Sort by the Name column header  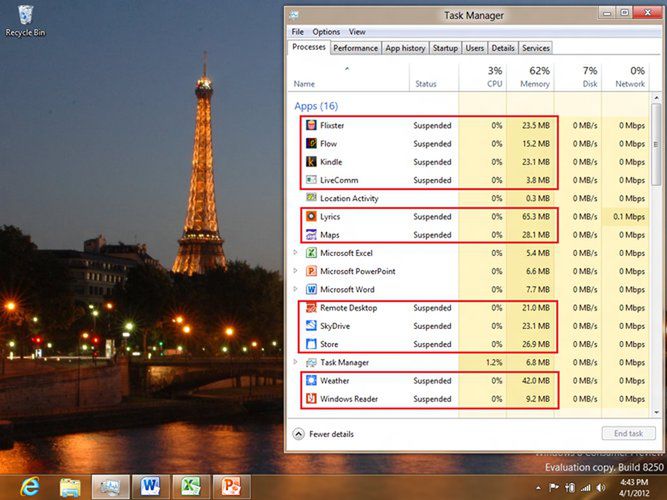[x=349, y=77]
